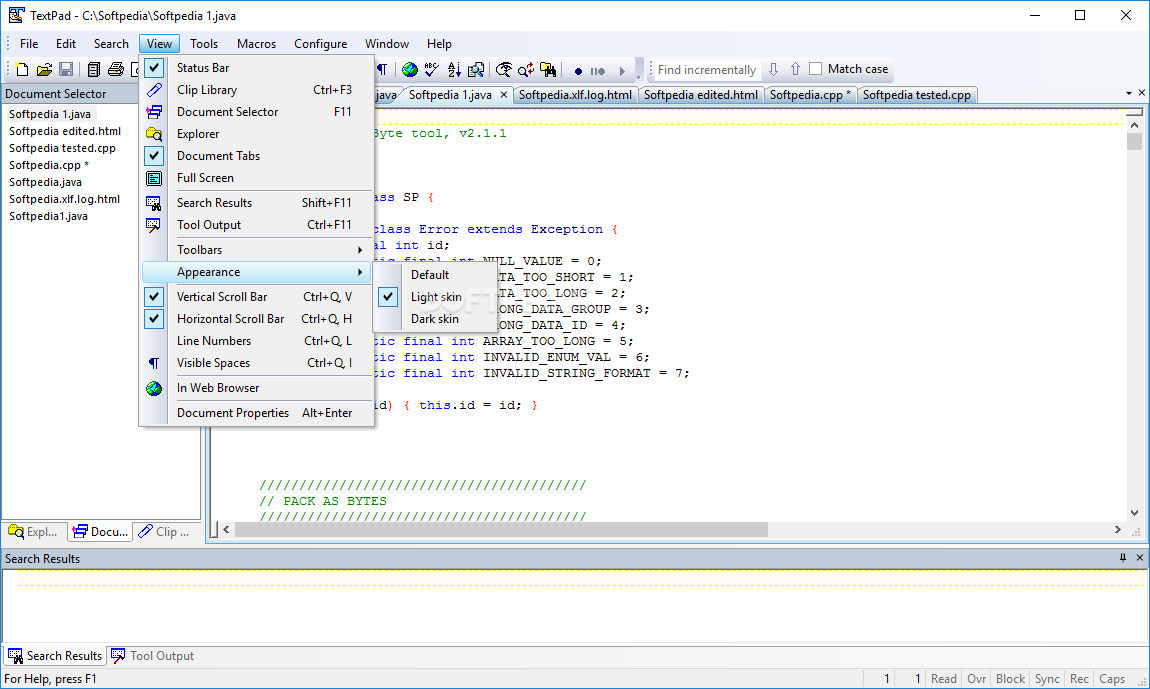Click the Explorer menu item icon
The width and height of the screenshot is (1150, 689).
[x=154, y=134]
